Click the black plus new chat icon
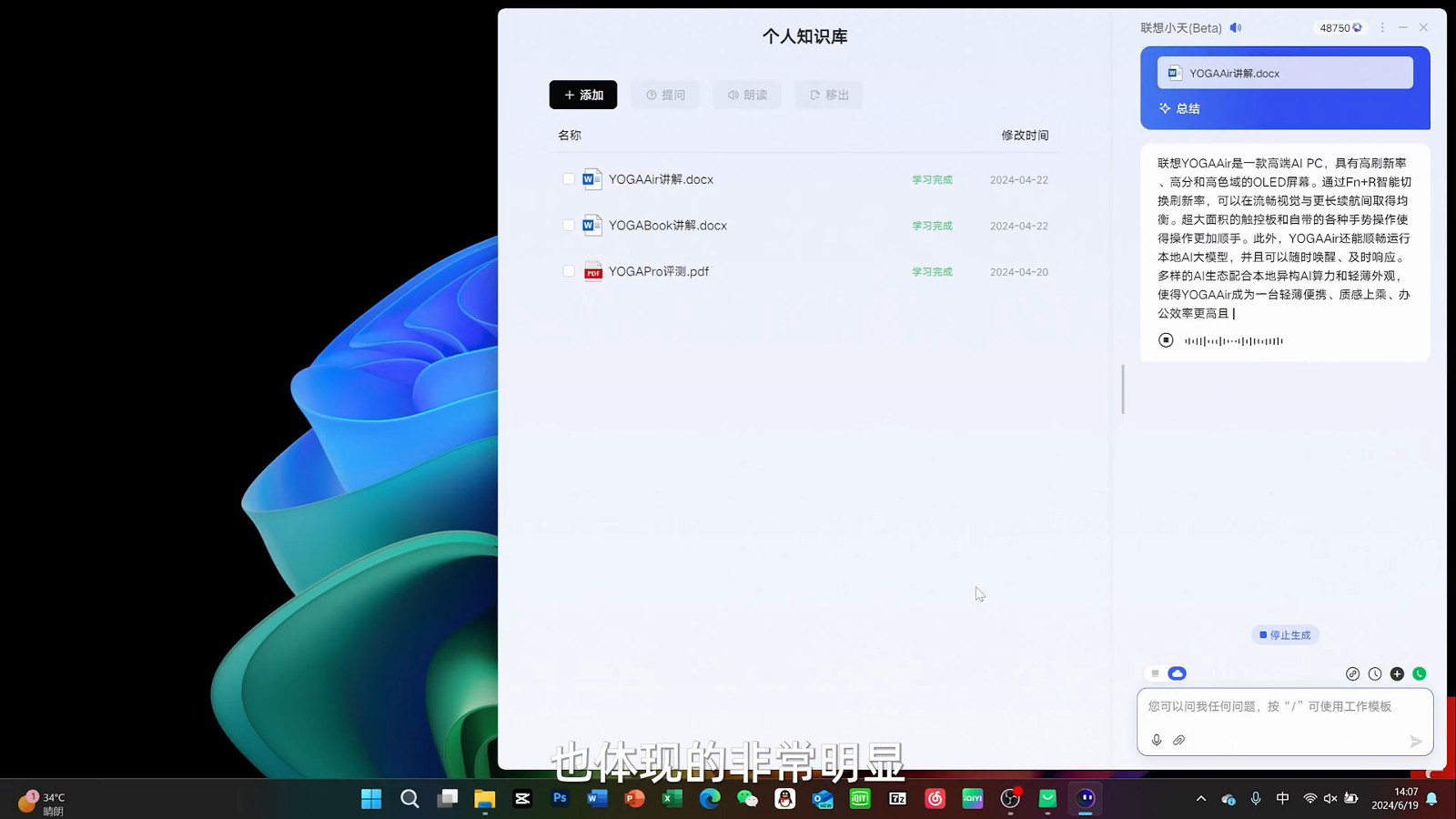1456x819 pixels. tap(1397, 674)
